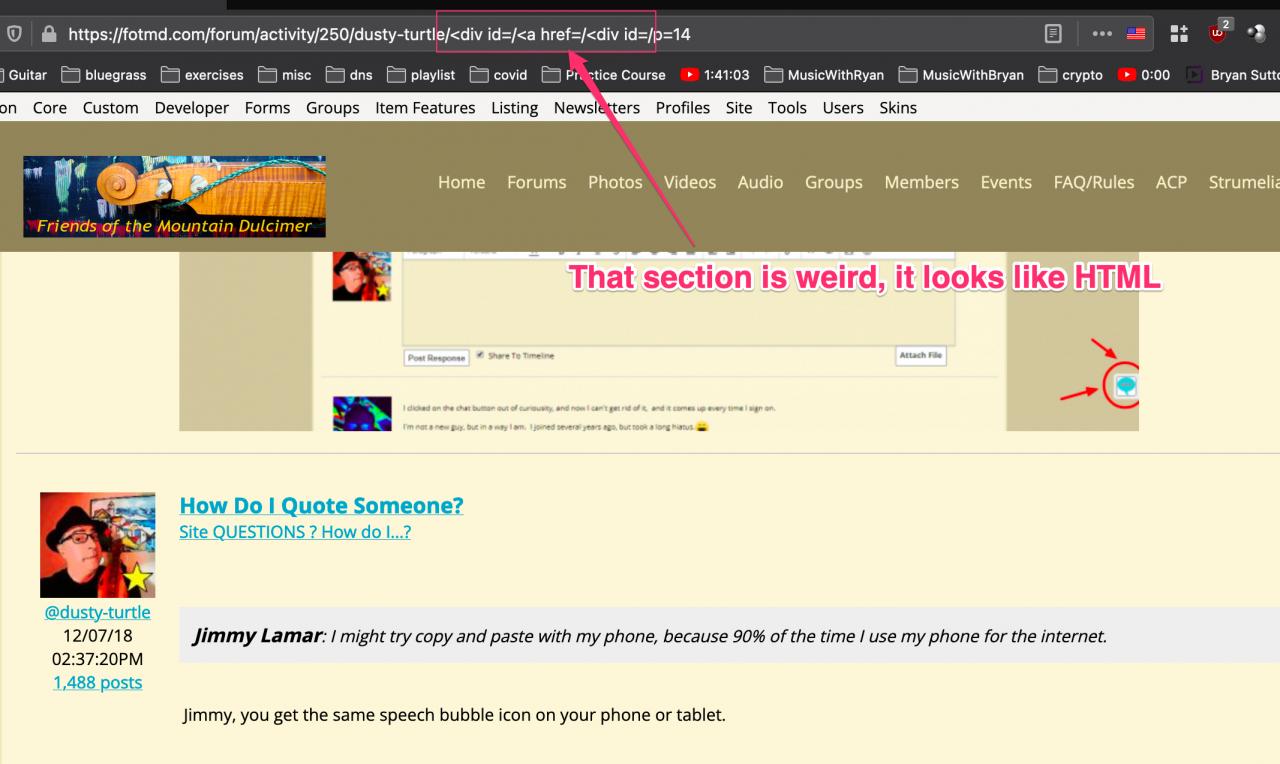Open the crypto bookmarks folder
This screenshot has width=1280, height=764.
click(x=1070, y=75)
